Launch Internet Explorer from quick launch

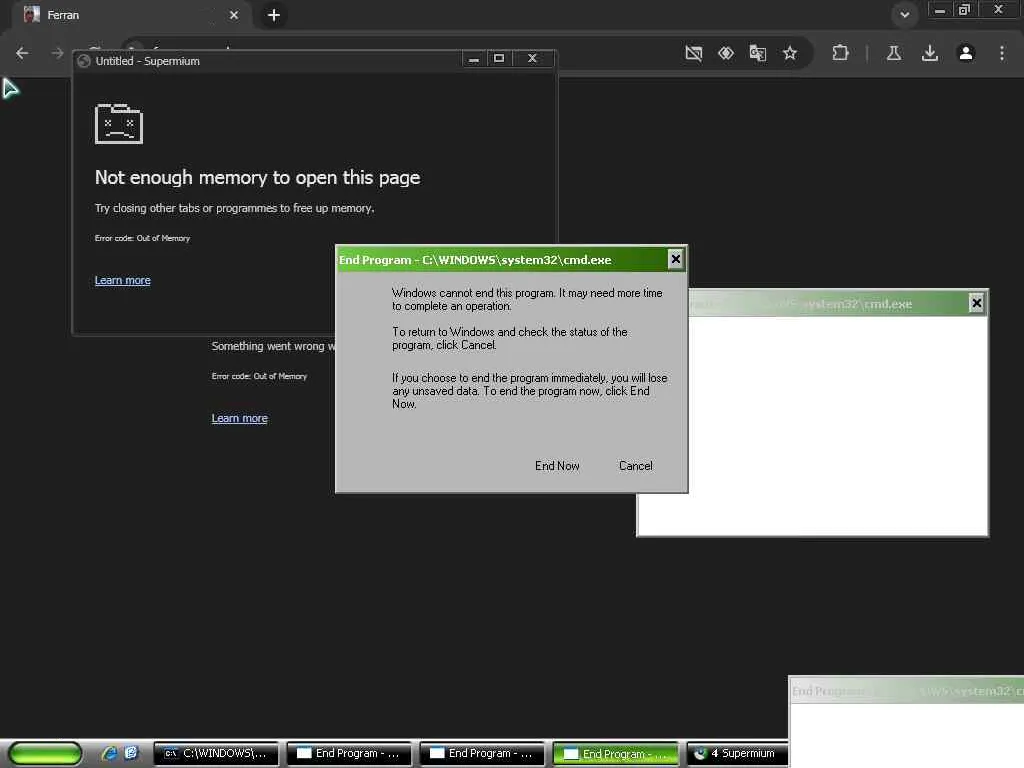tap(110, 753)
